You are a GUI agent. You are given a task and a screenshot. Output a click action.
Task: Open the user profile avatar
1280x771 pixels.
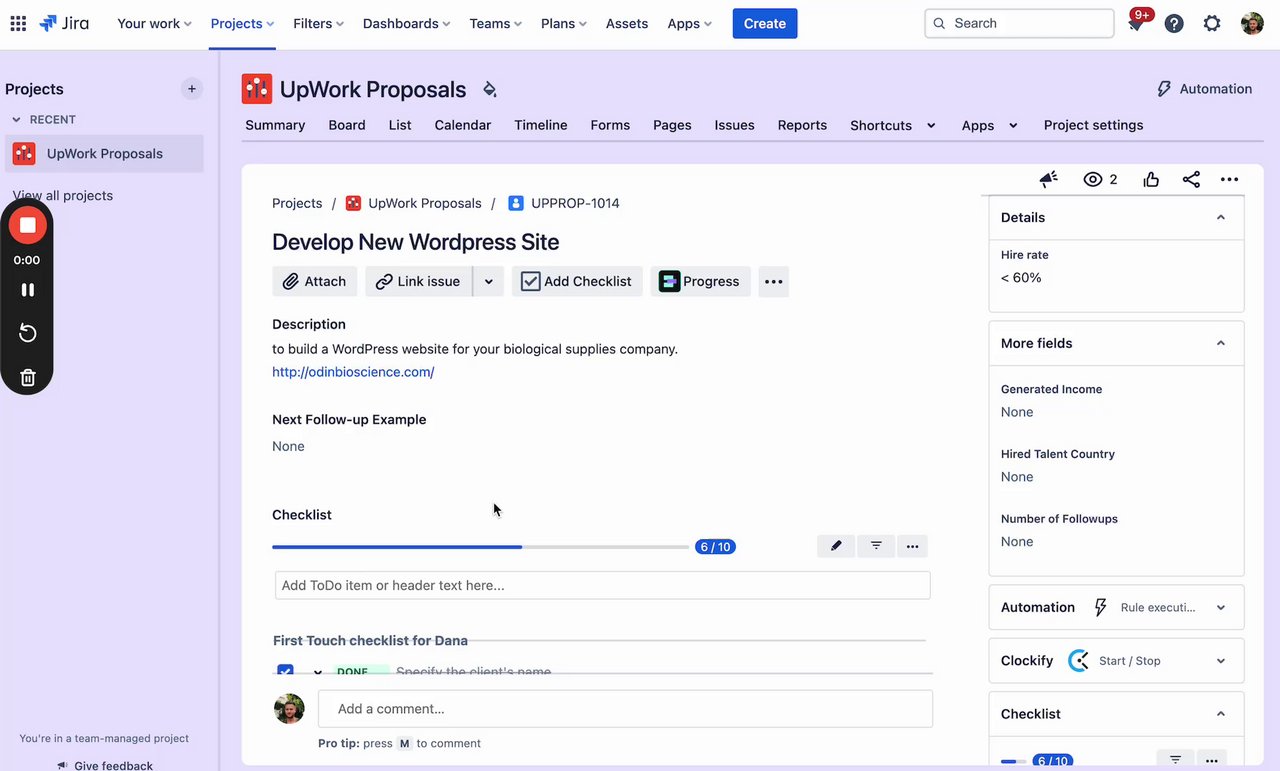(1252, 23)
